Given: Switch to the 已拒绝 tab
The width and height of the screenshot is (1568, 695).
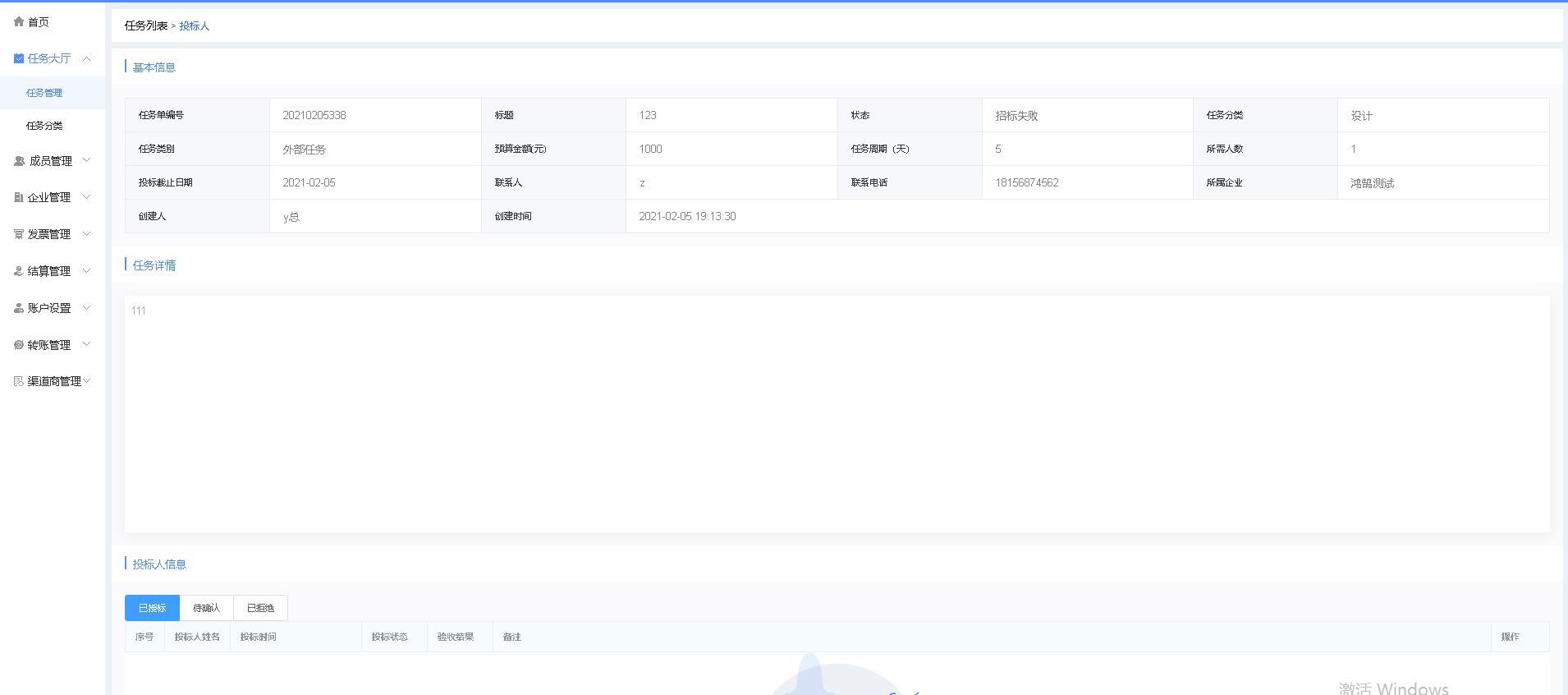Looking at the screenshot, I should (260, 608).
